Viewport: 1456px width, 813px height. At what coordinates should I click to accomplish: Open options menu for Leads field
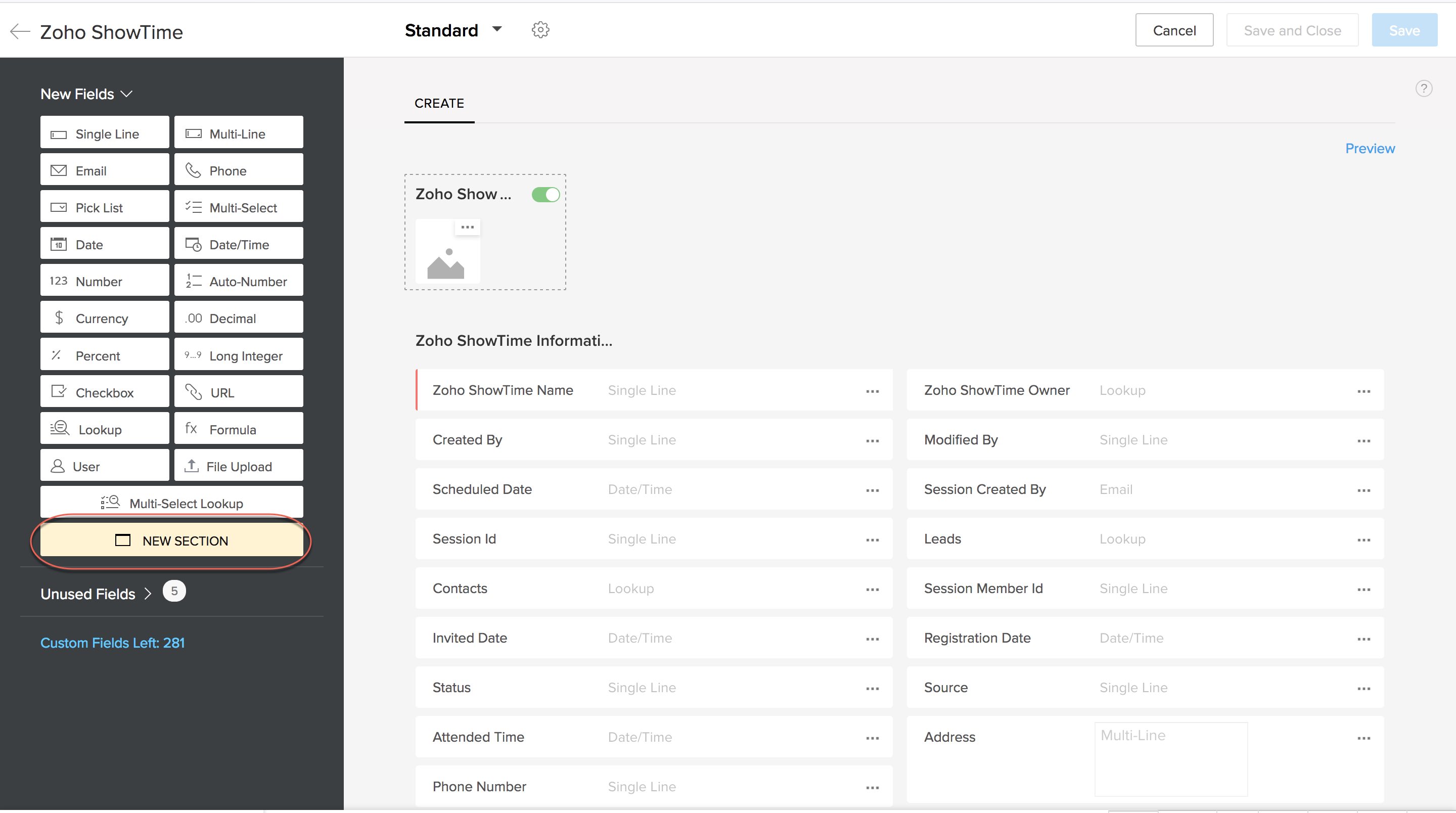(1363, 540)
